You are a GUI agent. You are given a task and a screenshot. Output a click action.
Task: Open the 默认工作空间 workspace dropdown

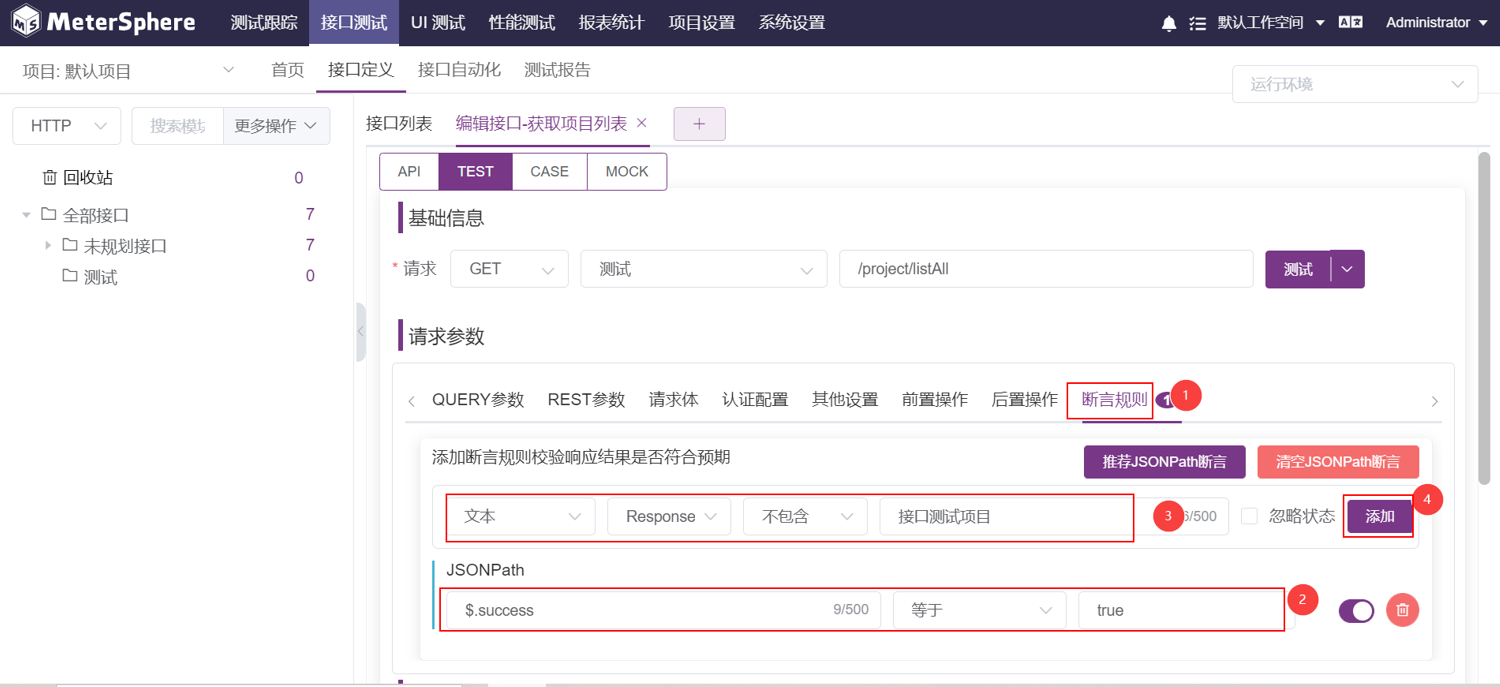(x=1270, y=23)
